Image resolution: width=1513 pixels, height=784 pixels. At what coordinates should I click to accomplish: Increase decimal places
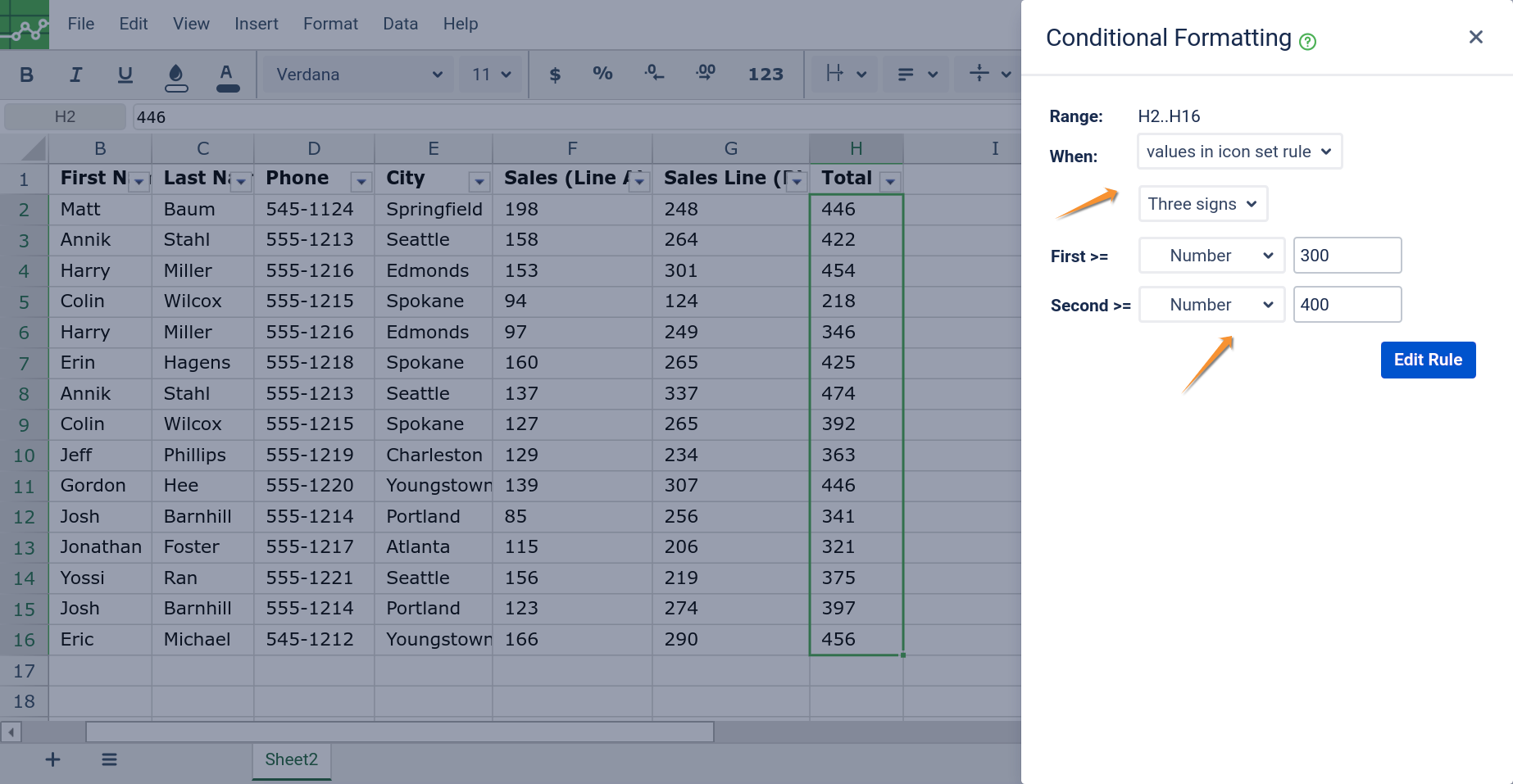(x=705, y=74)
